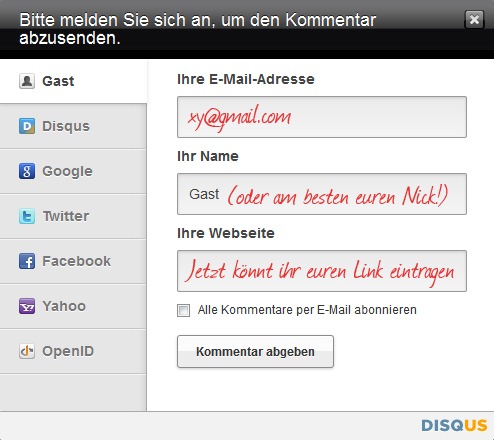The width and height of the screenshot is (494, 440).
Task: Close the login dialog with X
Action: 474,19
